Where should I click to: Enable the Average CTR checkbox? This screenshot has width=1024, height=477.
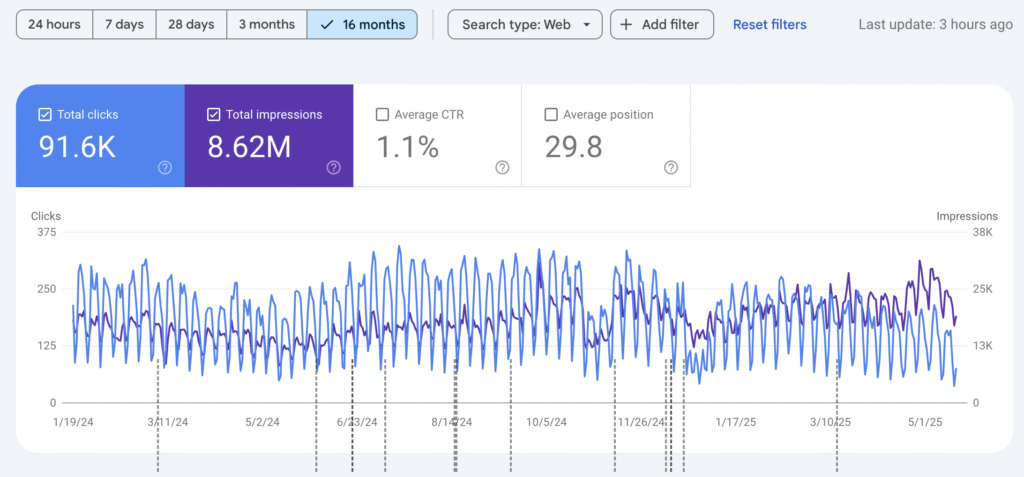[382, 115]
